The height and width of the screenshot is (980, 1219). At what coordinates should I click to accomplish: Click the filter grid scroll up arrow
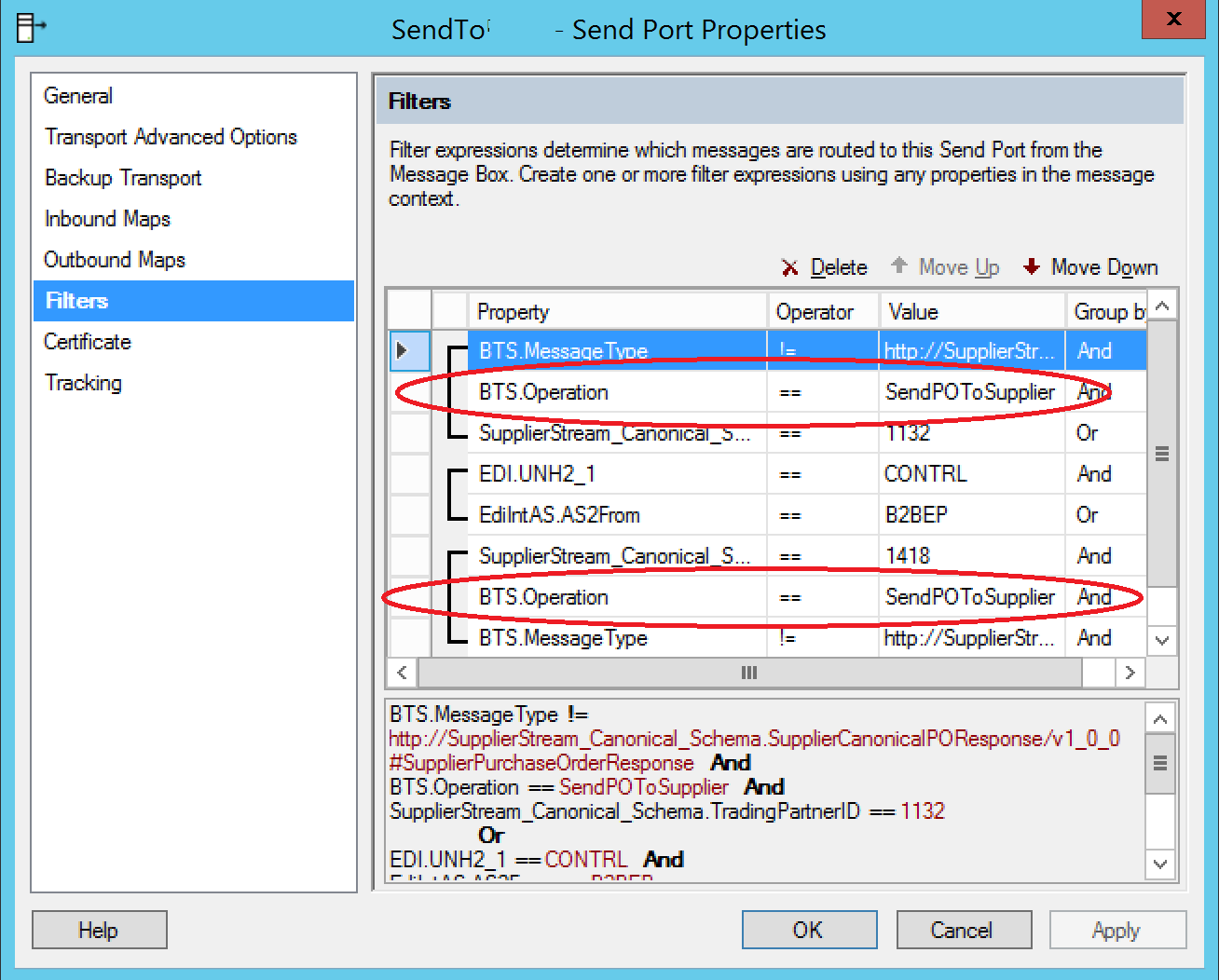(1161, 306)
